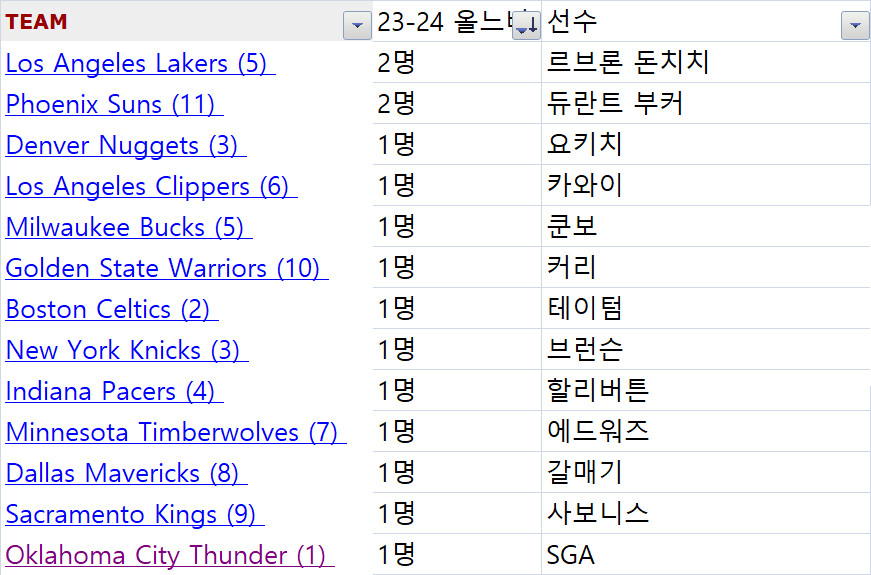Open the Dallas Mavericks (8) link
This screenshot has width=871, height=575.
coord(126,474)
